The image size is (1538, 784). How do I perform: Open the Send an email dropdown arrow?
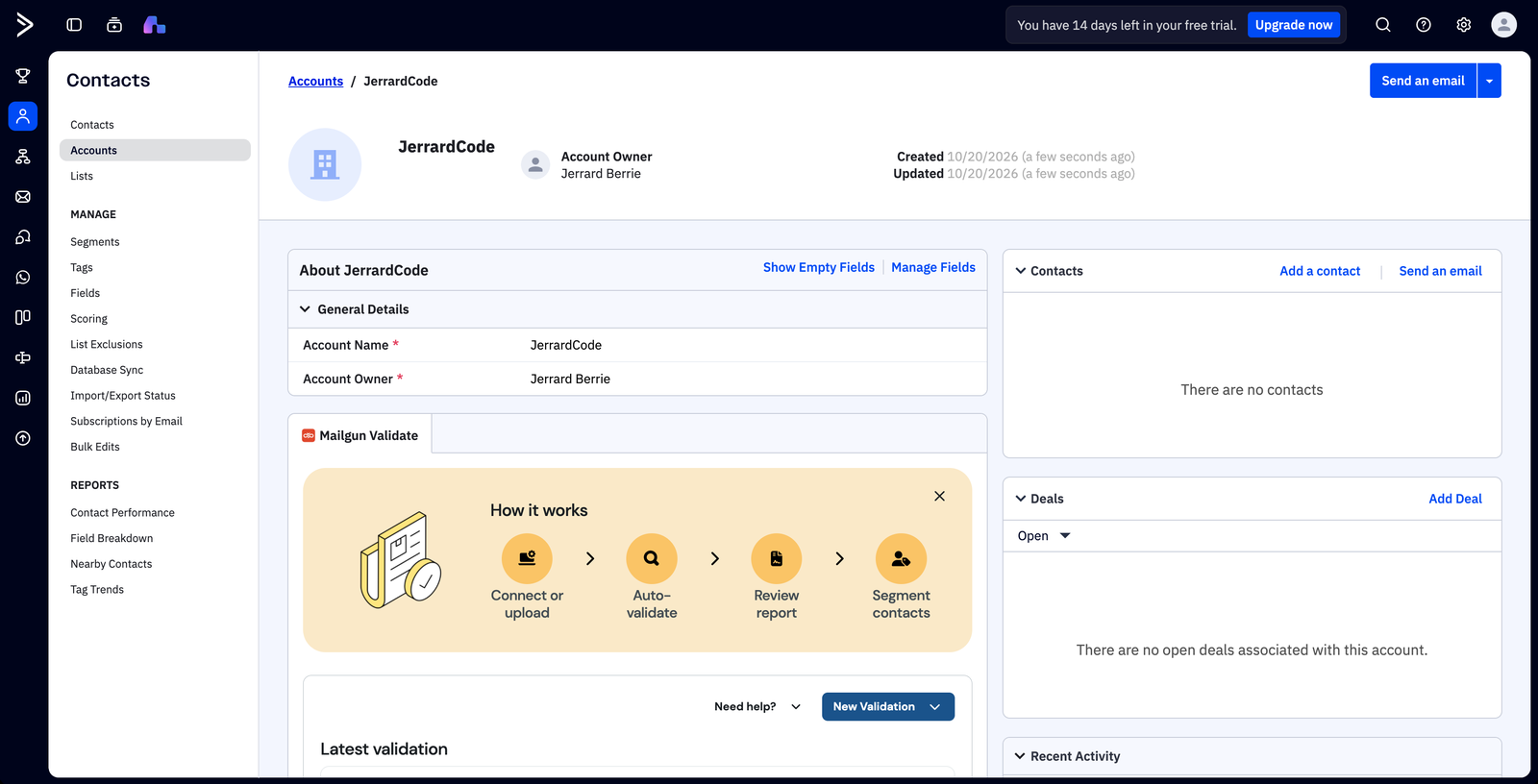click(x=1489, y=81)
